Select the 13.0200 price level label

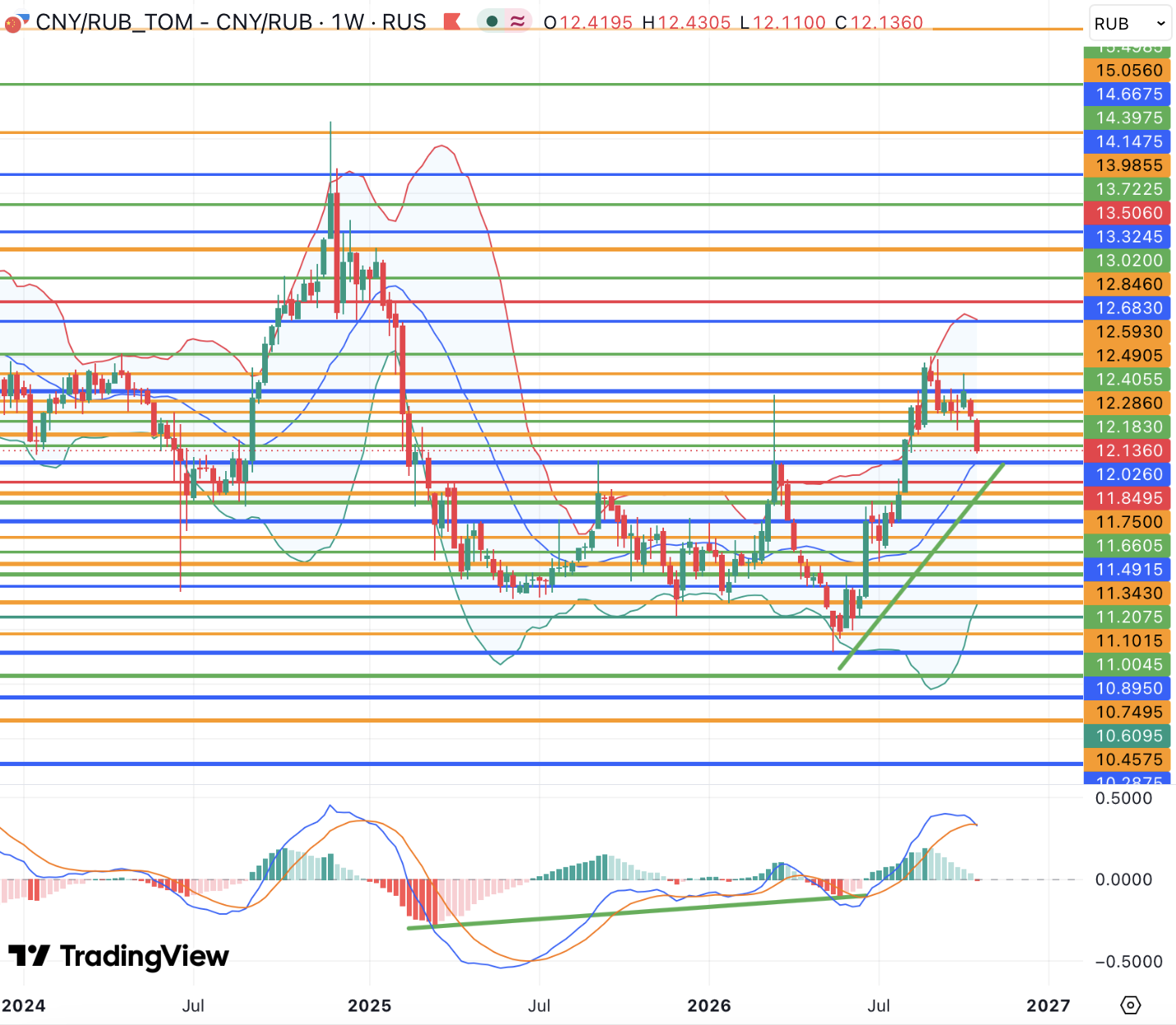1129,261
